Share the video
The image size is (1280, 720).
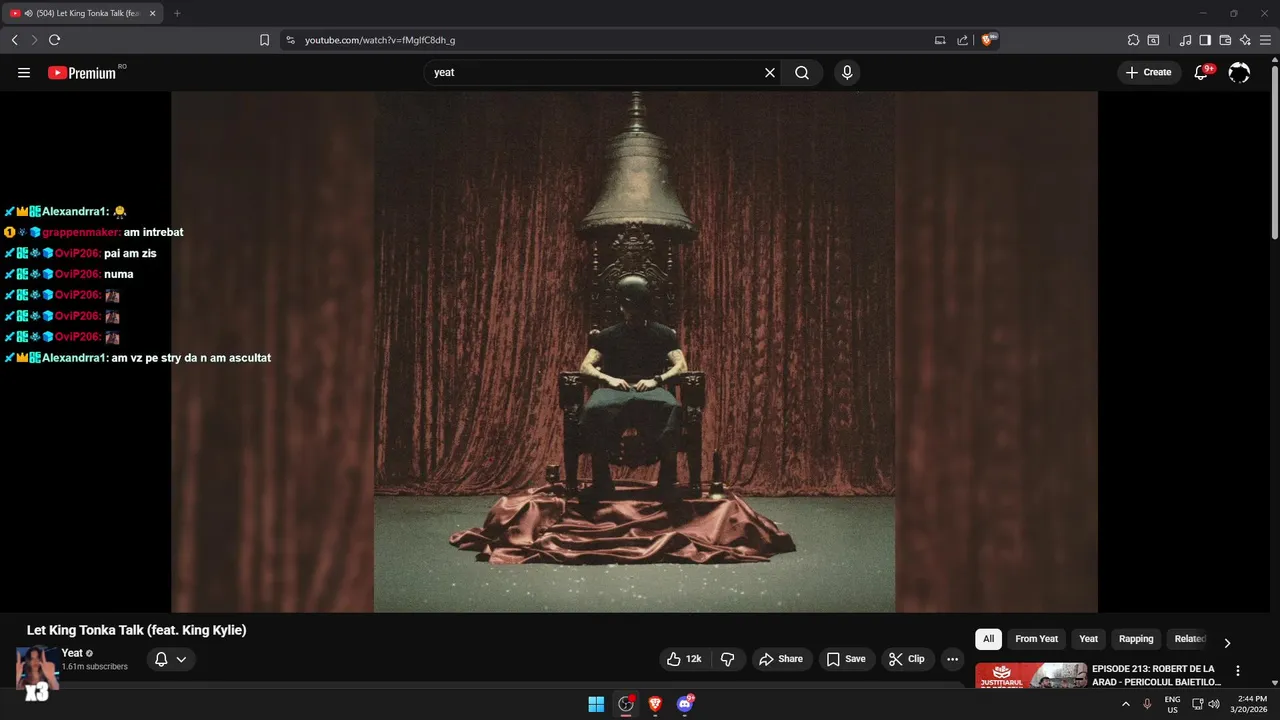pyautogui.click(x=781, y=659)
